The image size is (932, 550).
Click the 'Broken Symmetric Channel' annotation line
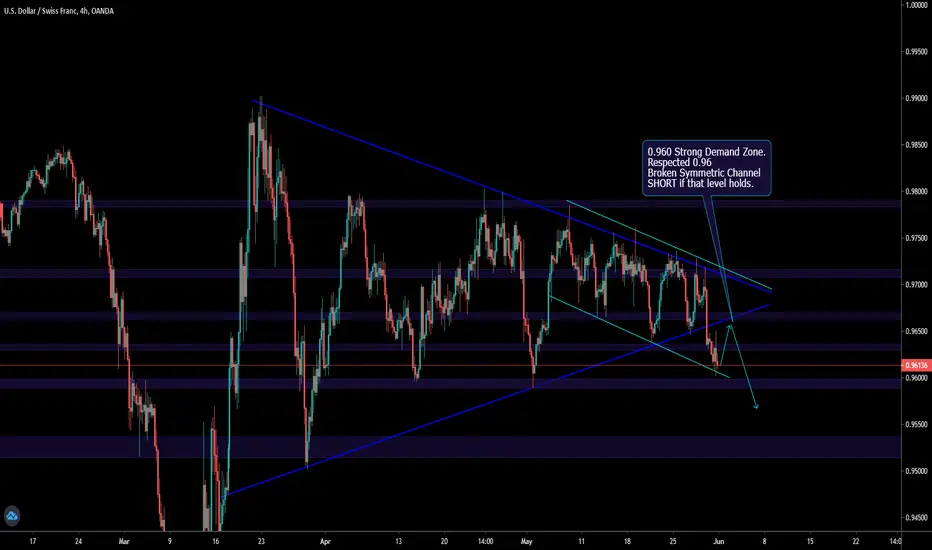704,173
